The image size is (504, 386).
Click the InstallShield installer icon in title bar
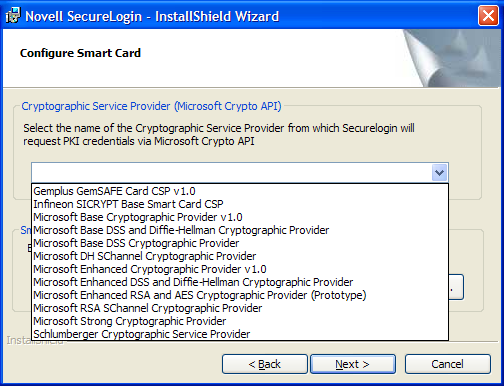click(13, 16)
